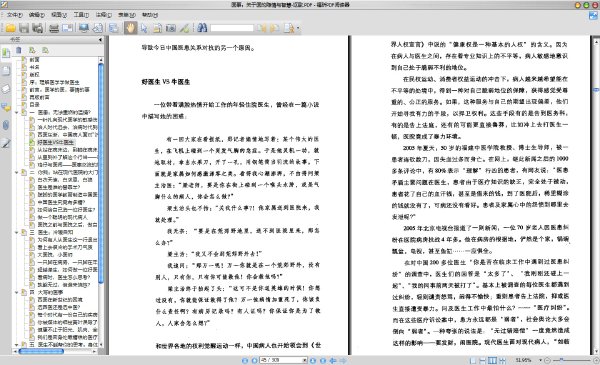
Task: Select the 好医生VS牛医生 bookmark
Action: tap(56, 142)
